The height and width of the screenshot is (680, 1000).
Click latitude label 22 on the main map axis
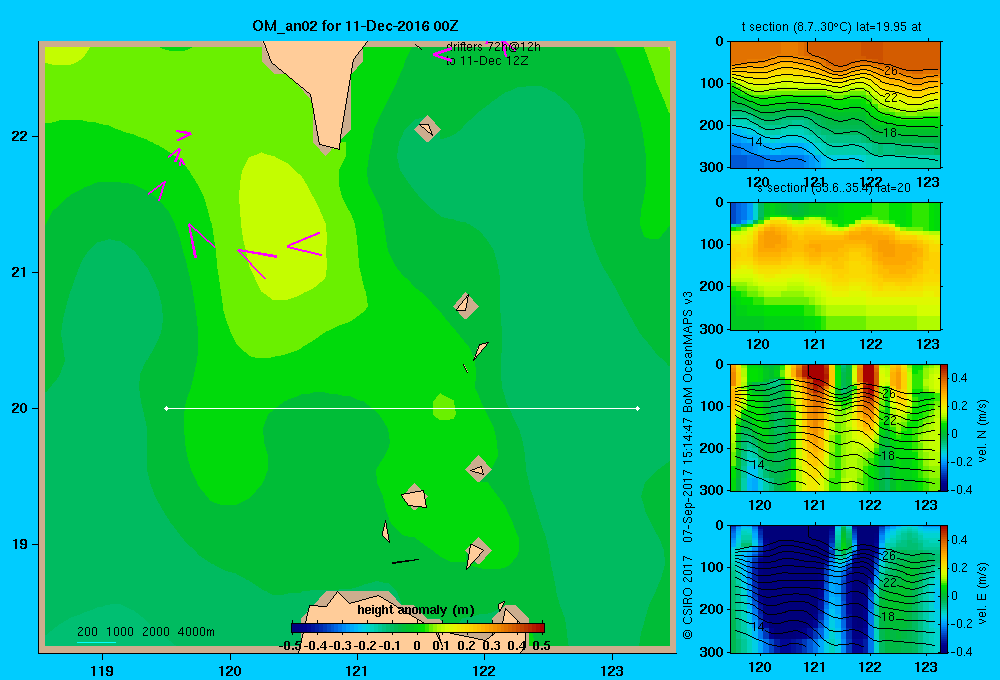[x=20, y=136]
